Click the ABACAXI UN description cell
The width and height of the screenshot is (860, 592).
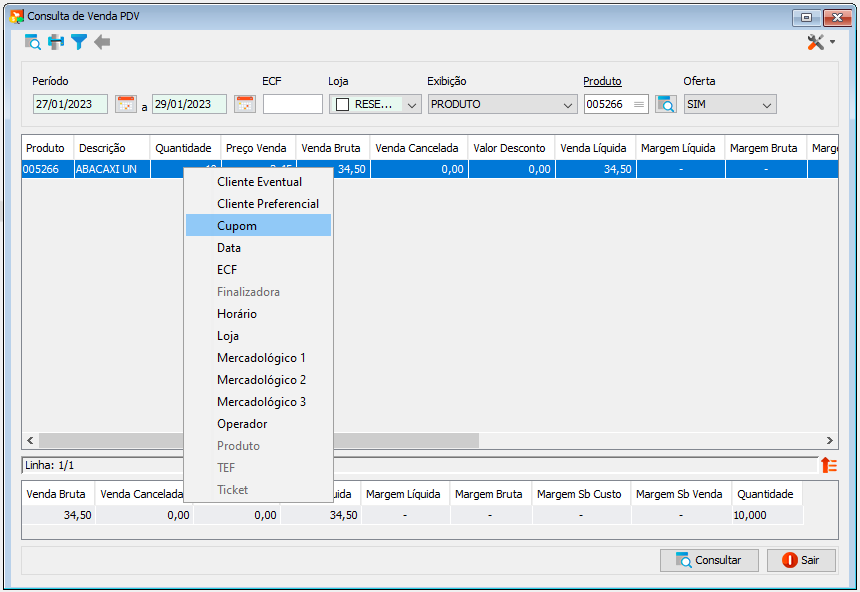pyautogui.click(x=112, y=169)
